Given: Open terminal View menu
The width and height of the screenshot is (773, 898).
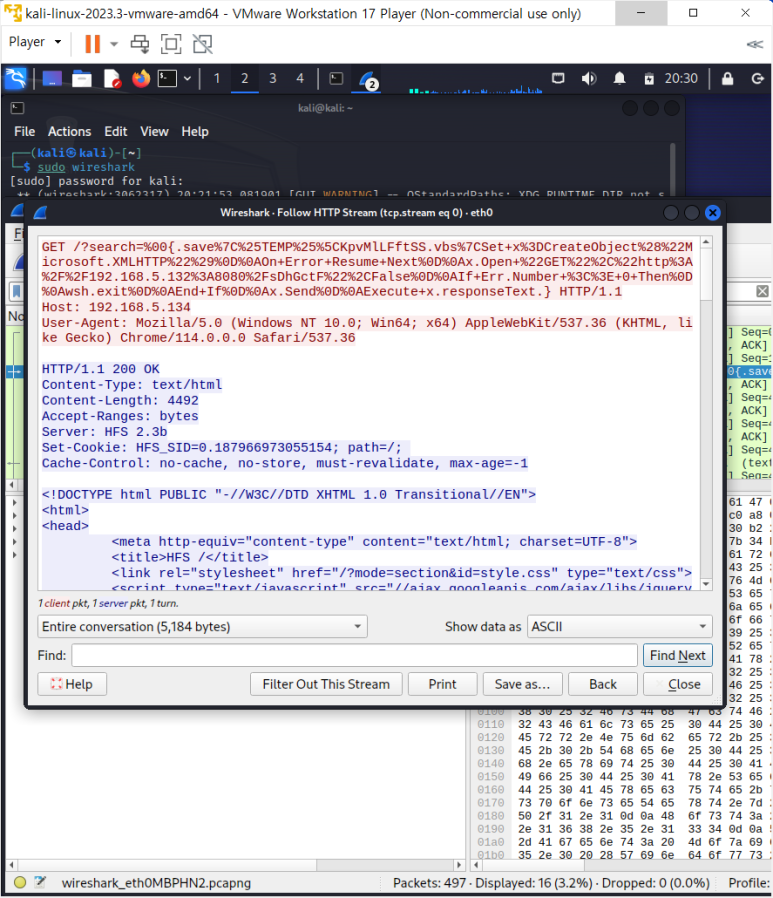Looking at the screenshot, I should pyautogui.click(x=155, y=132).
